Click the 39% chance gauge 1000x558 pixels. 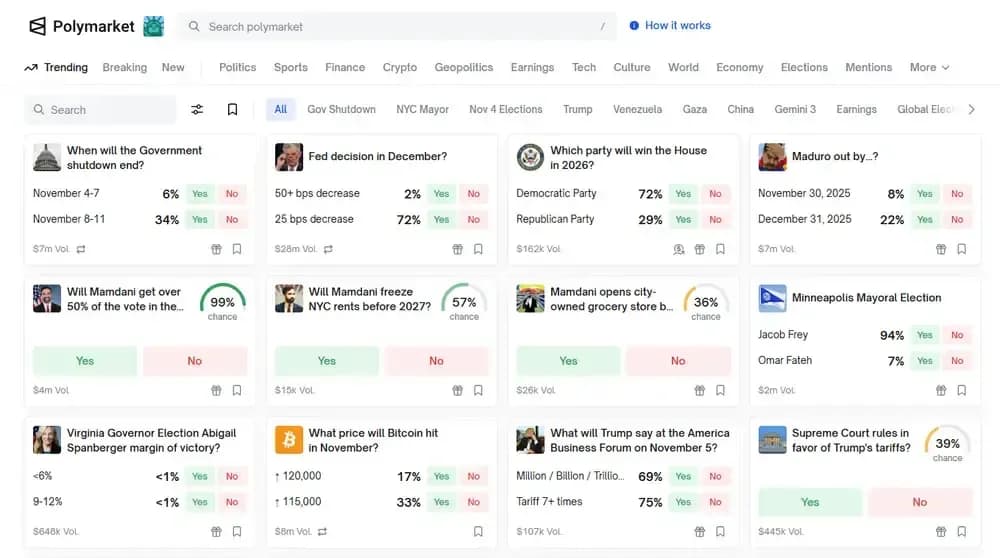click(x=948, y=443)
